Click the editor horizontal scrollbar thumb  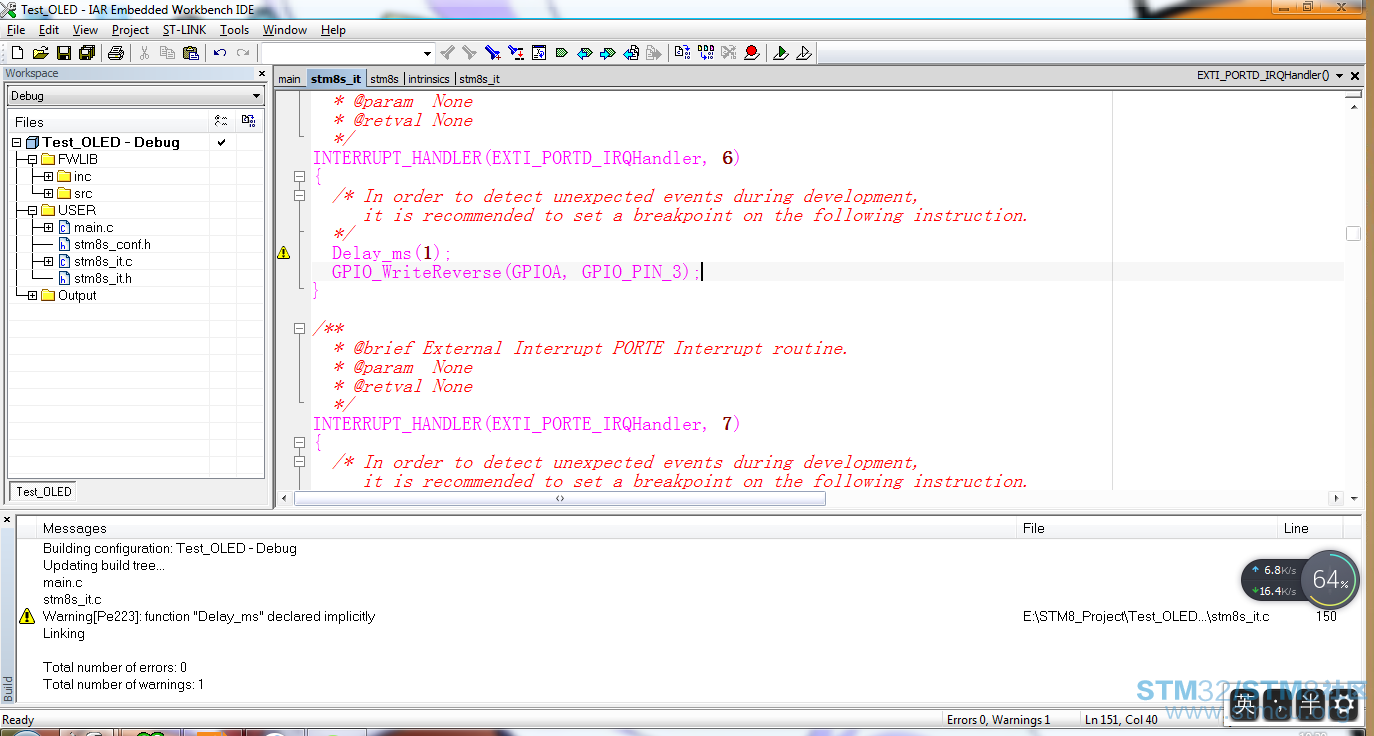(x=560, y=498)
